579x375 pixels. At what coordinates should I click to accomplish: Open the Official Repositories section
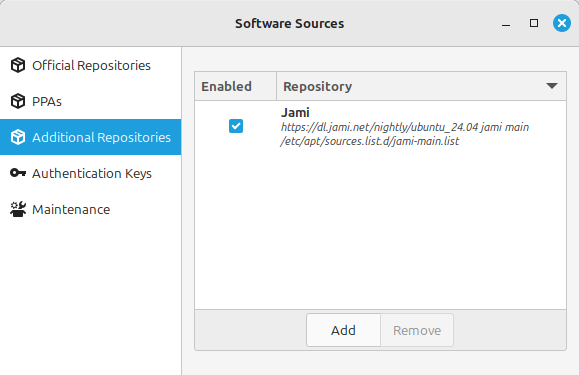click(90, 65)
